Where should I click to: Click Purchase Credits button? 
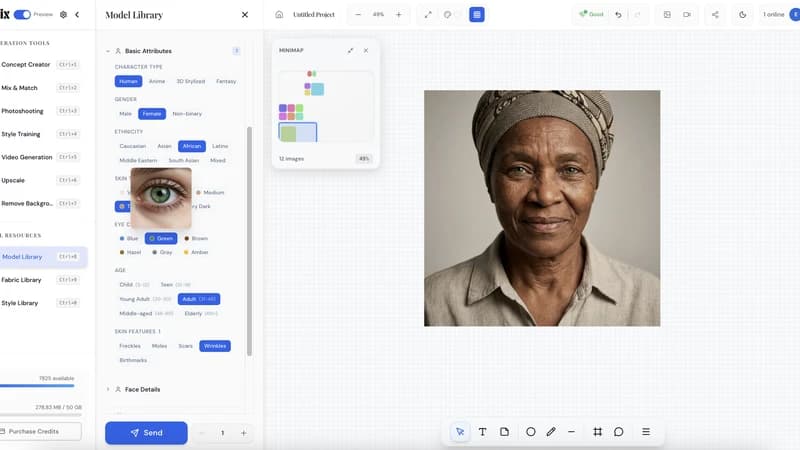(x=40, y=431)
